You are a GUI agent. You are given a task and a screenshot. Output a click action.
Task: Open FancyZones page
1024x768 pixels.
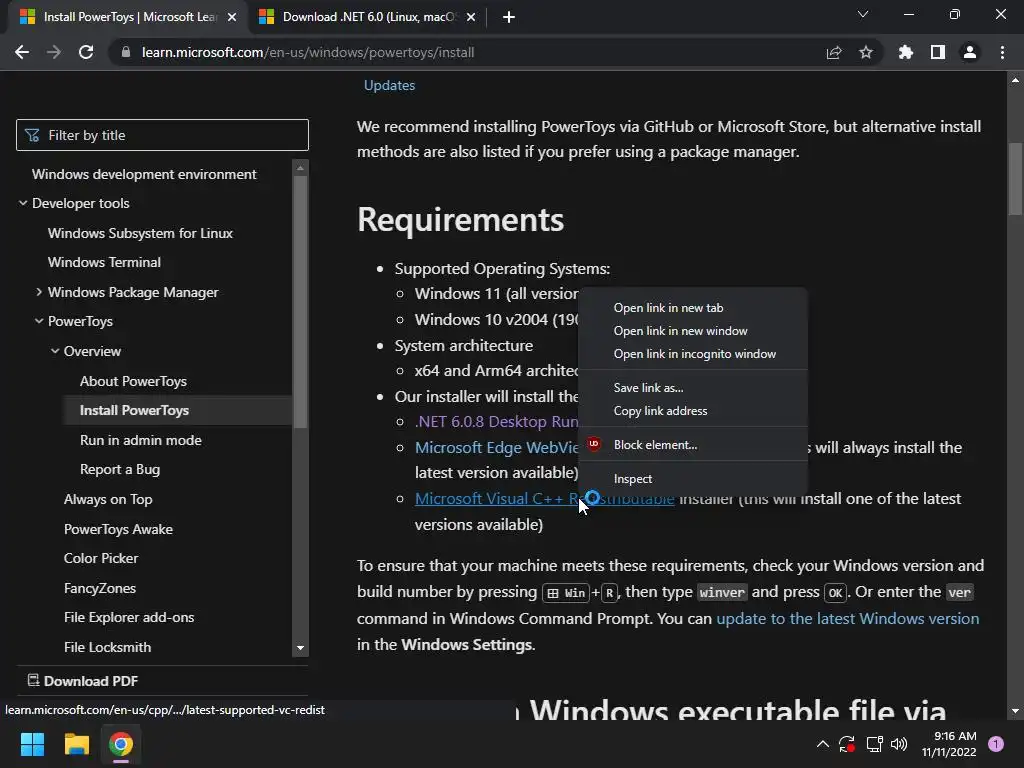click(99, 588)
